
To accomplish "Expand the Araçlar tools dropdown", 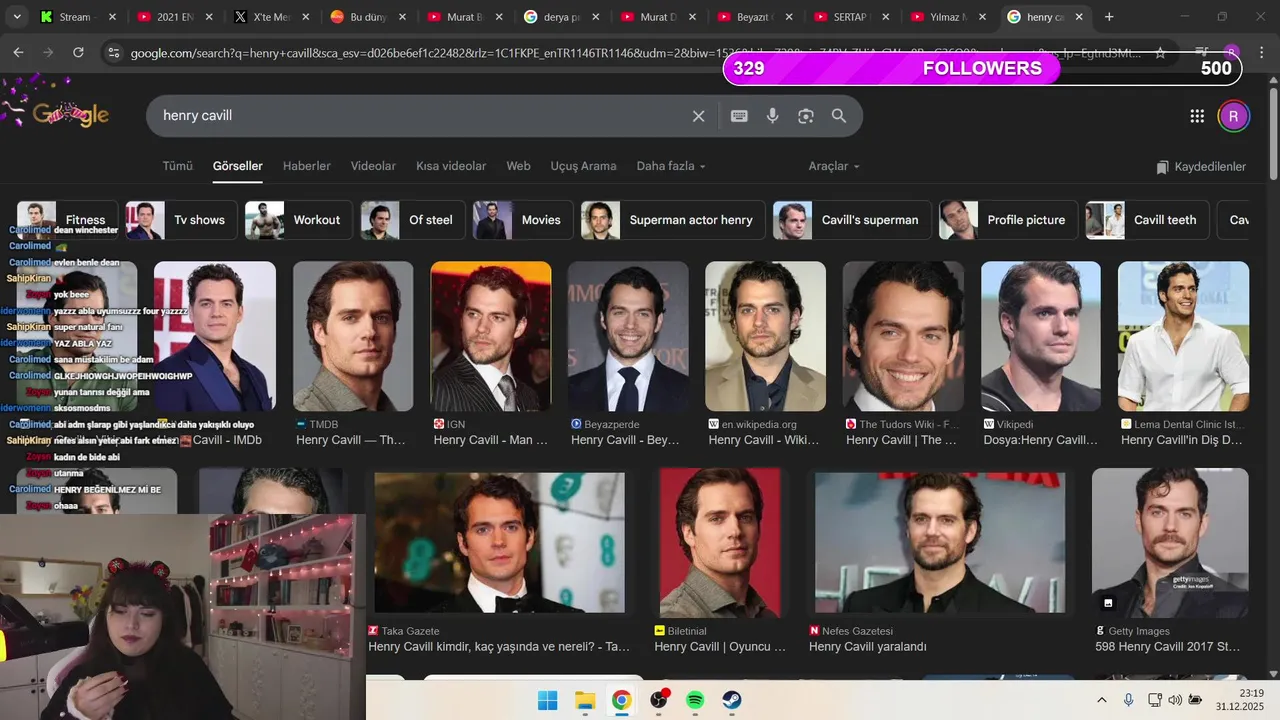I will pyautogui.click(x=834, y=166).
